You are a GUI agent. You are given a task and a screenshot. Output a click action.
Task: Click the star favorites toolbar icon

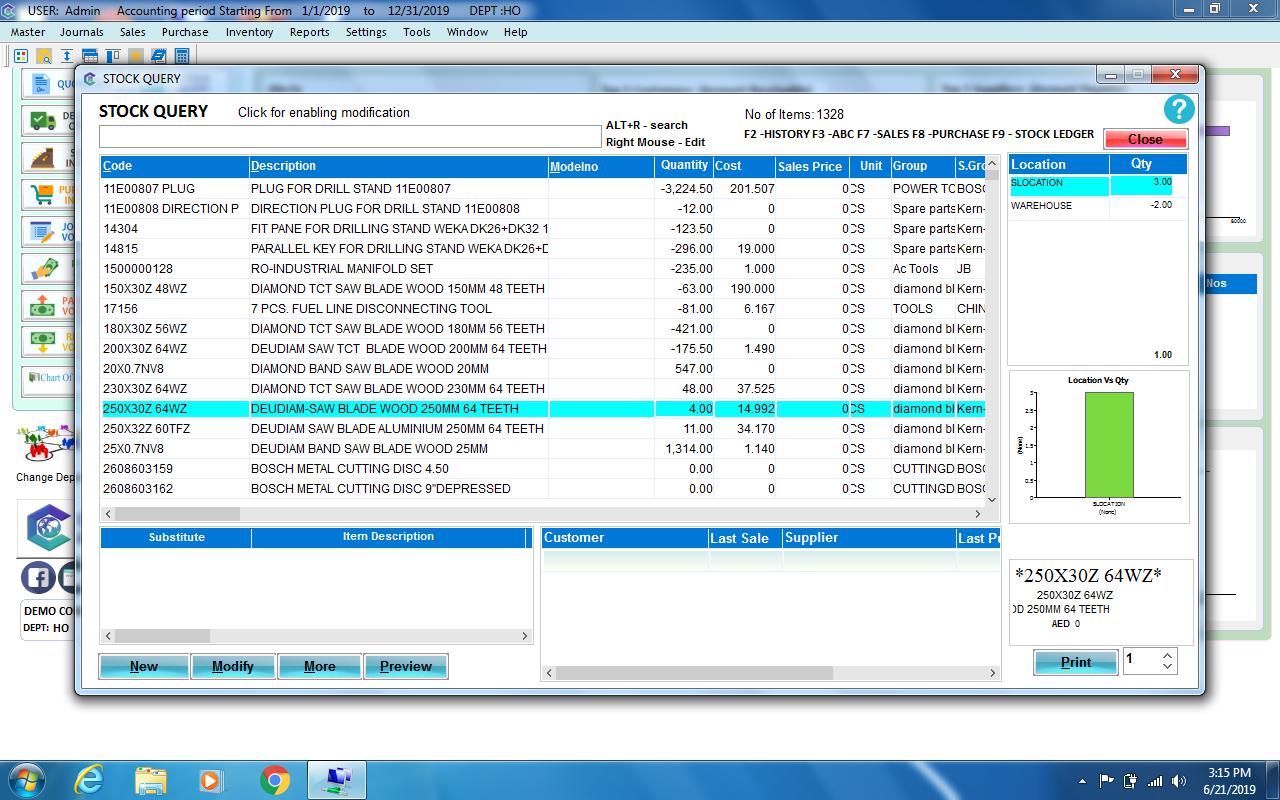point(136,56)
